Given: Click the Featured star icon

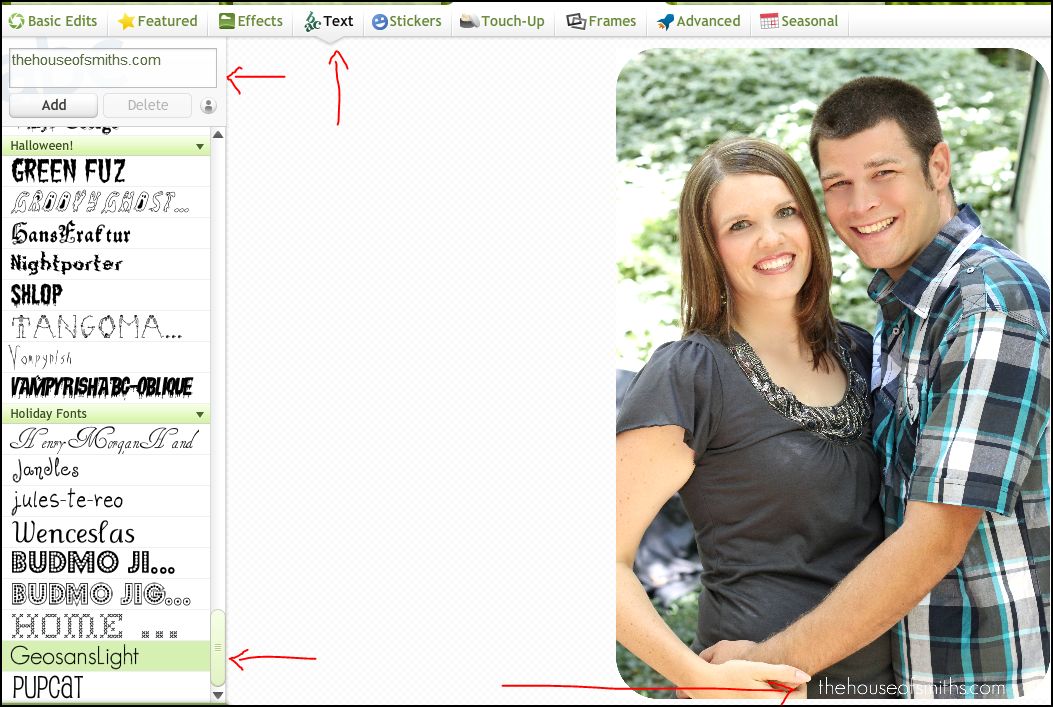Looking at the screenshot, I should tap(126, 21).
